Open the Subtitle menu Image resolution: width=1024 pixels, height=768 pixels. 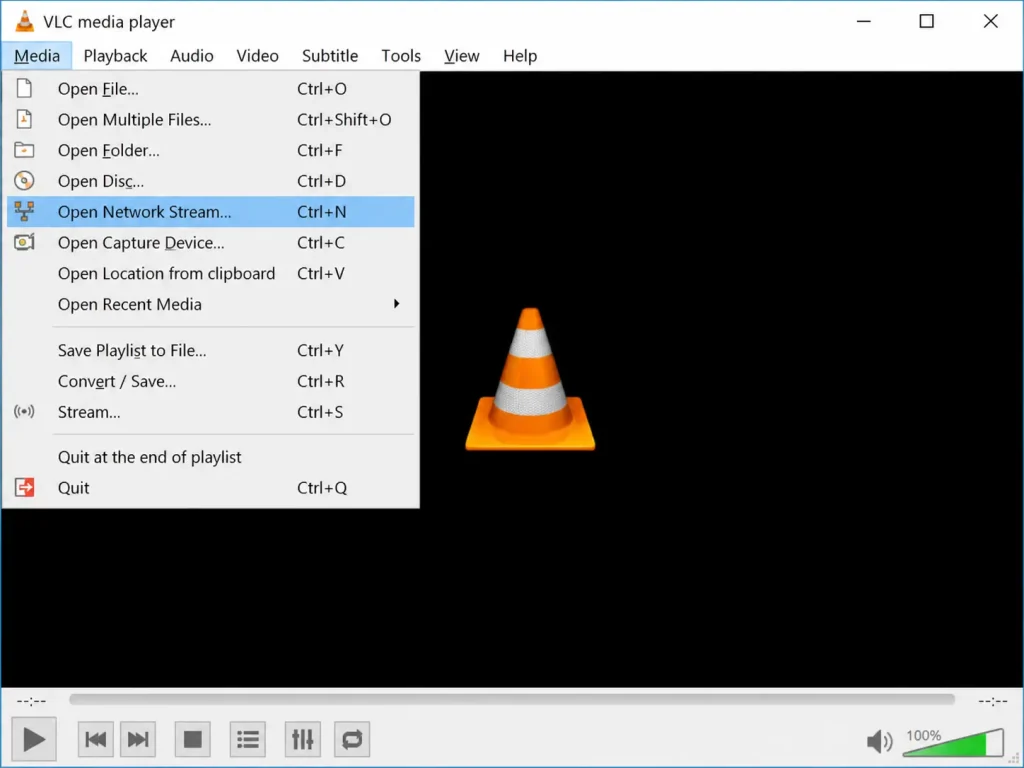(x=330, y=56)
